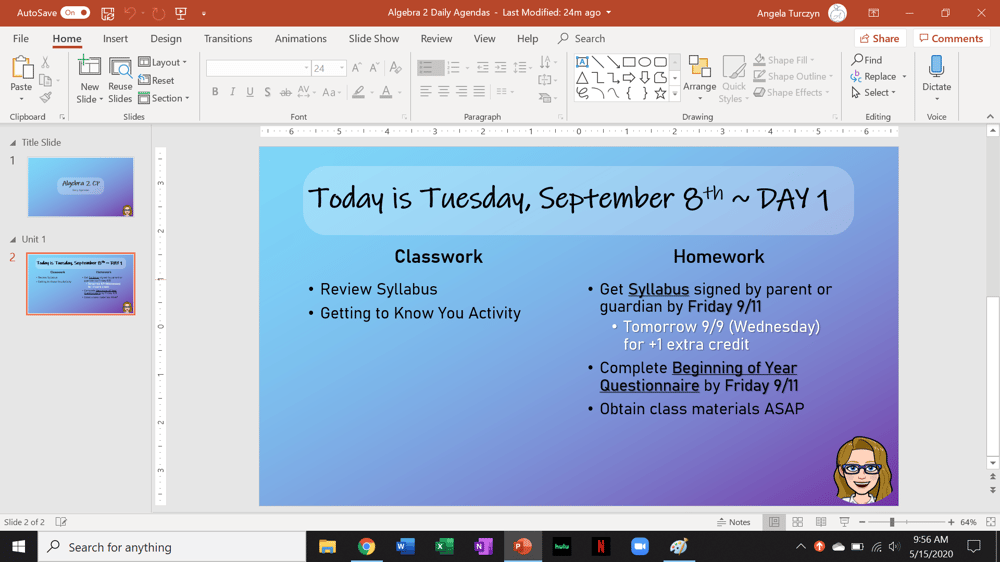Click the Arrange button
1000x562 pixels.
tap(700, 79)
